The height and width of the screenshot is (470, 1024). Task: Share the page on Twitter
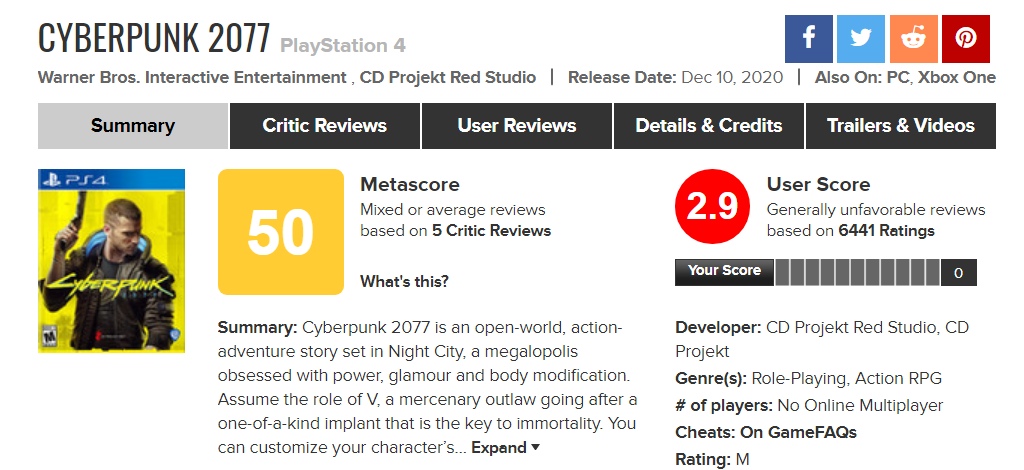[x=860, y=40]
